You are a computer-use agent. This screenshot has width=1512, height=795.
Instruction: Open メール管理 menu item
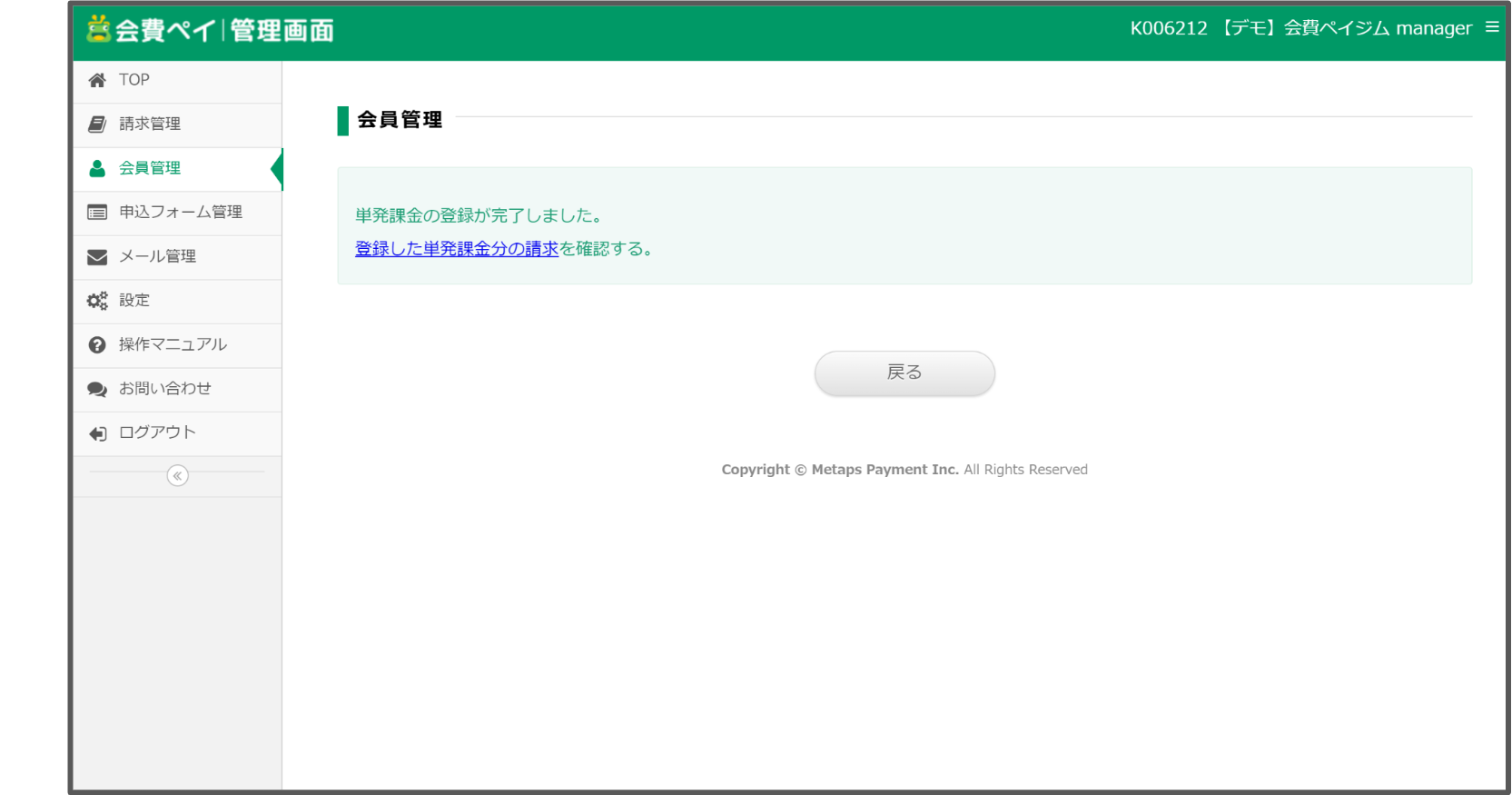point(177,257)
